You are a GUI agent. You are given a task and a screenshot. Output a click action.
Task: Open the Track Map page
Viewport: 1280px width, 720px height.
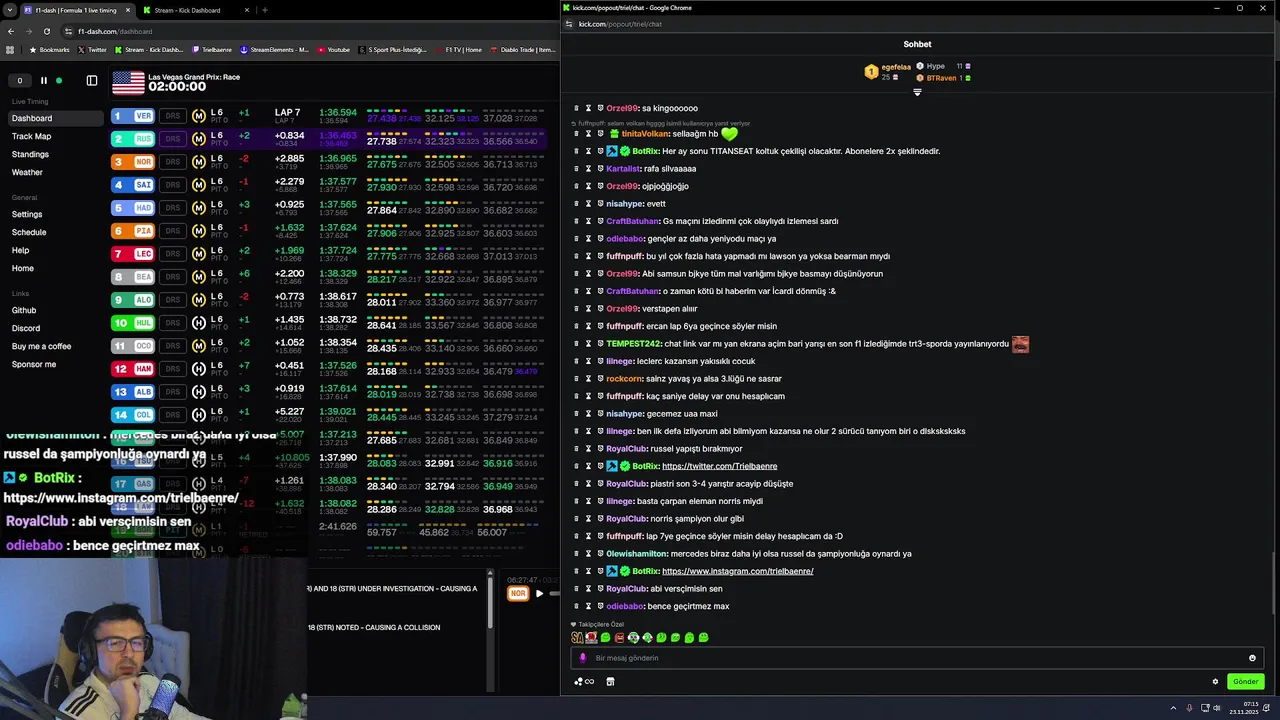click(x=31, y=136)
